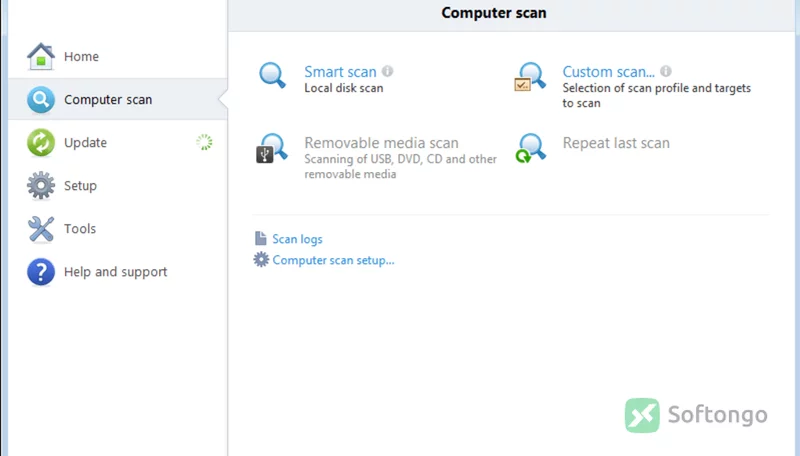Screen dimensions: 800x456
Task: Click the Computer scan setup gear icon
Action: 261,260
